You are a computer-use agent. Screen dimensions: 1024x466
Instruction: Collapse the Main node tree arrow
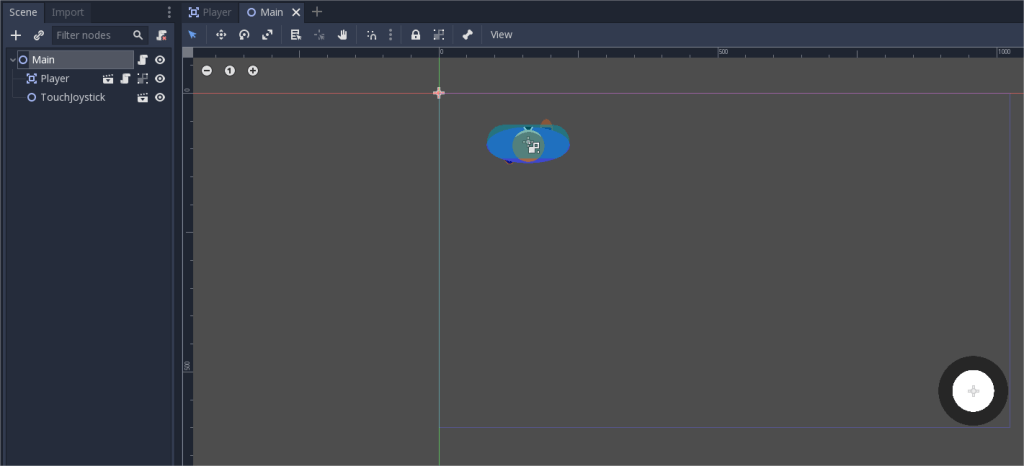(x=12, y=60)
